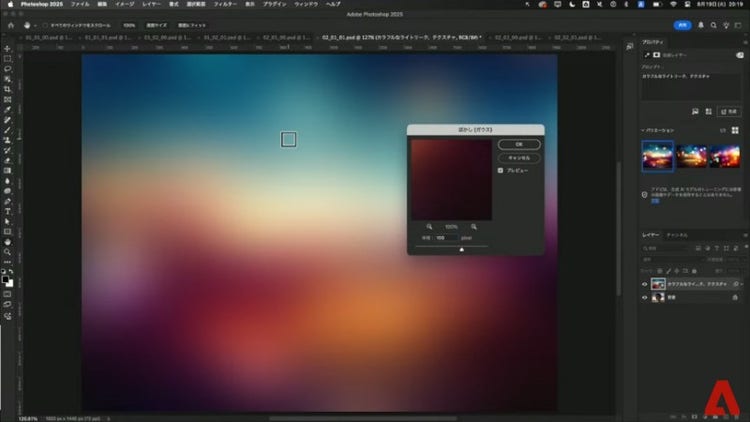Toggle the プレビュー checkbox
The image size is (750, 422).
500,171
